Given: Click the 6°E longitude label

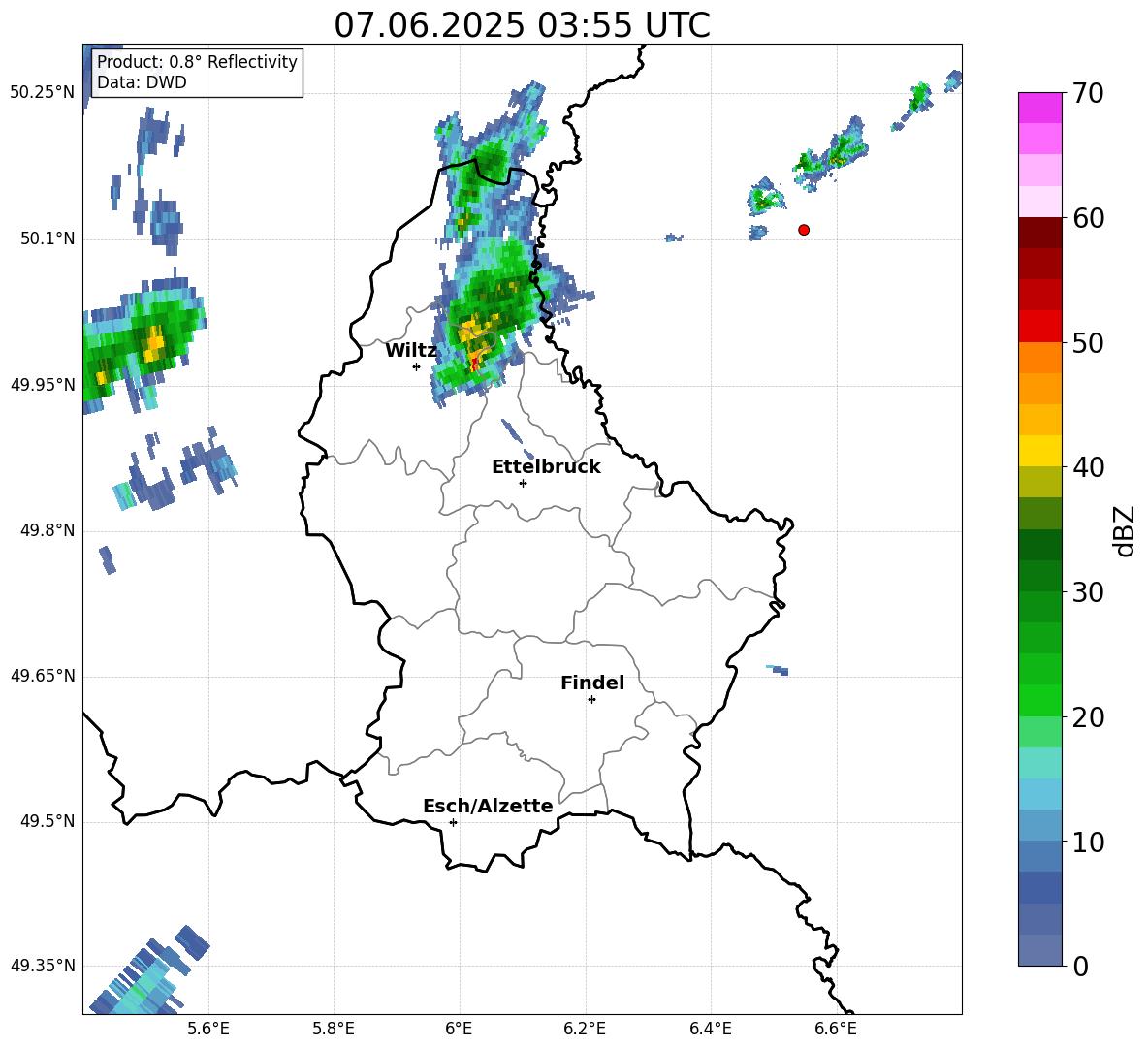Looking at the screenshot, I should [x=459, y=1029].
